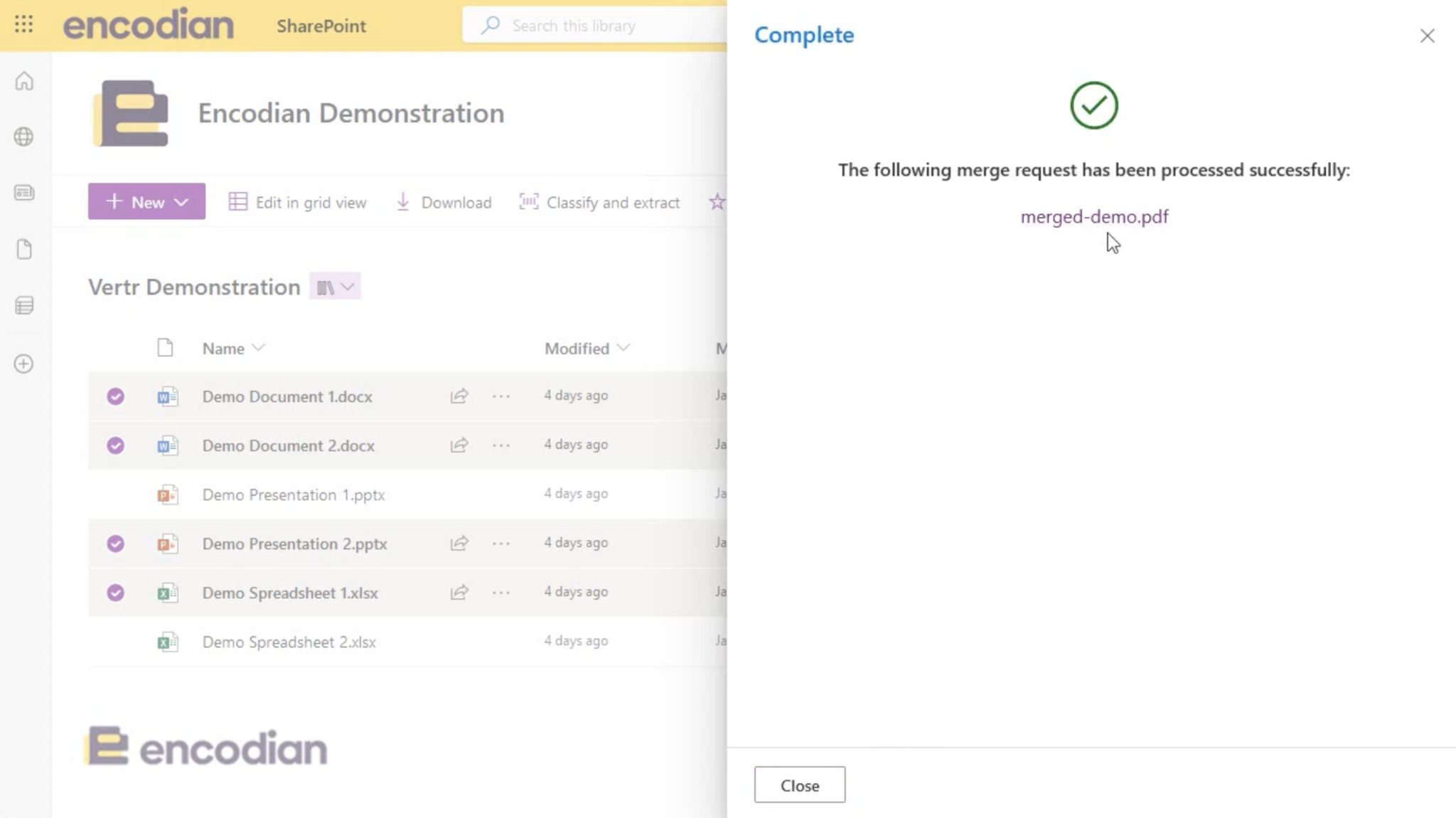
Task: Click Classify and extract command
Action: [x=599, y=202]
